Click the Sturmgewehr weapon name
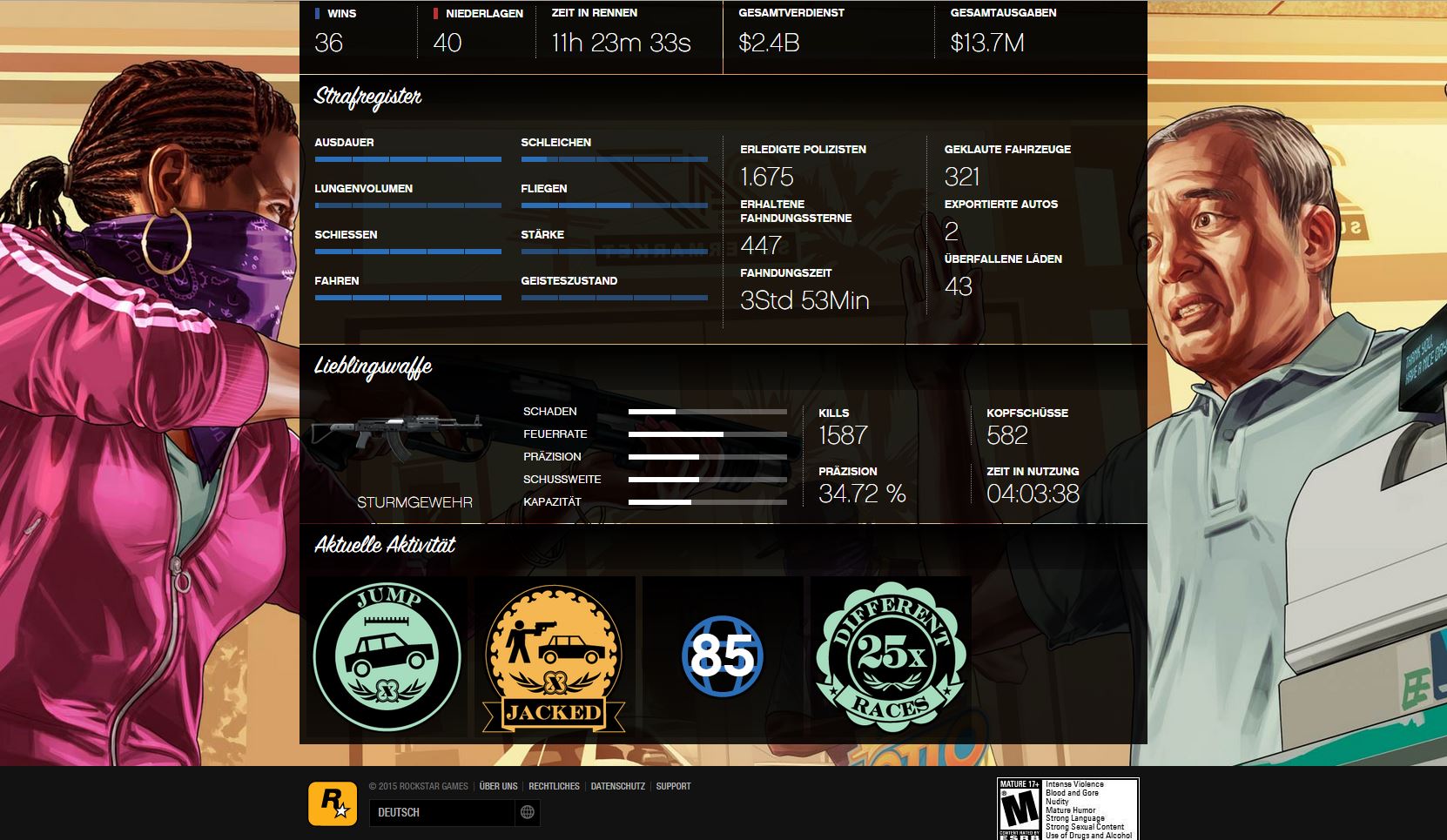This screenshot has height=840, width=1447. (414, 502)
